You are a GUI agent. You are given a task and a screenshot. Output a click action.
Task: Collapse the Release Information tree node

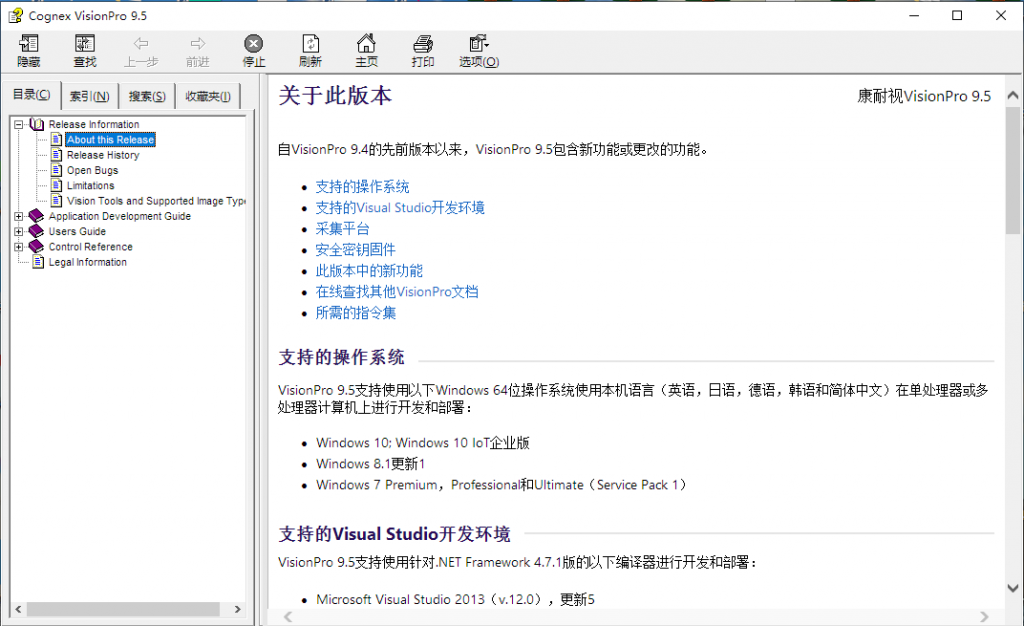pyautogui.click(x=19, y=124)
